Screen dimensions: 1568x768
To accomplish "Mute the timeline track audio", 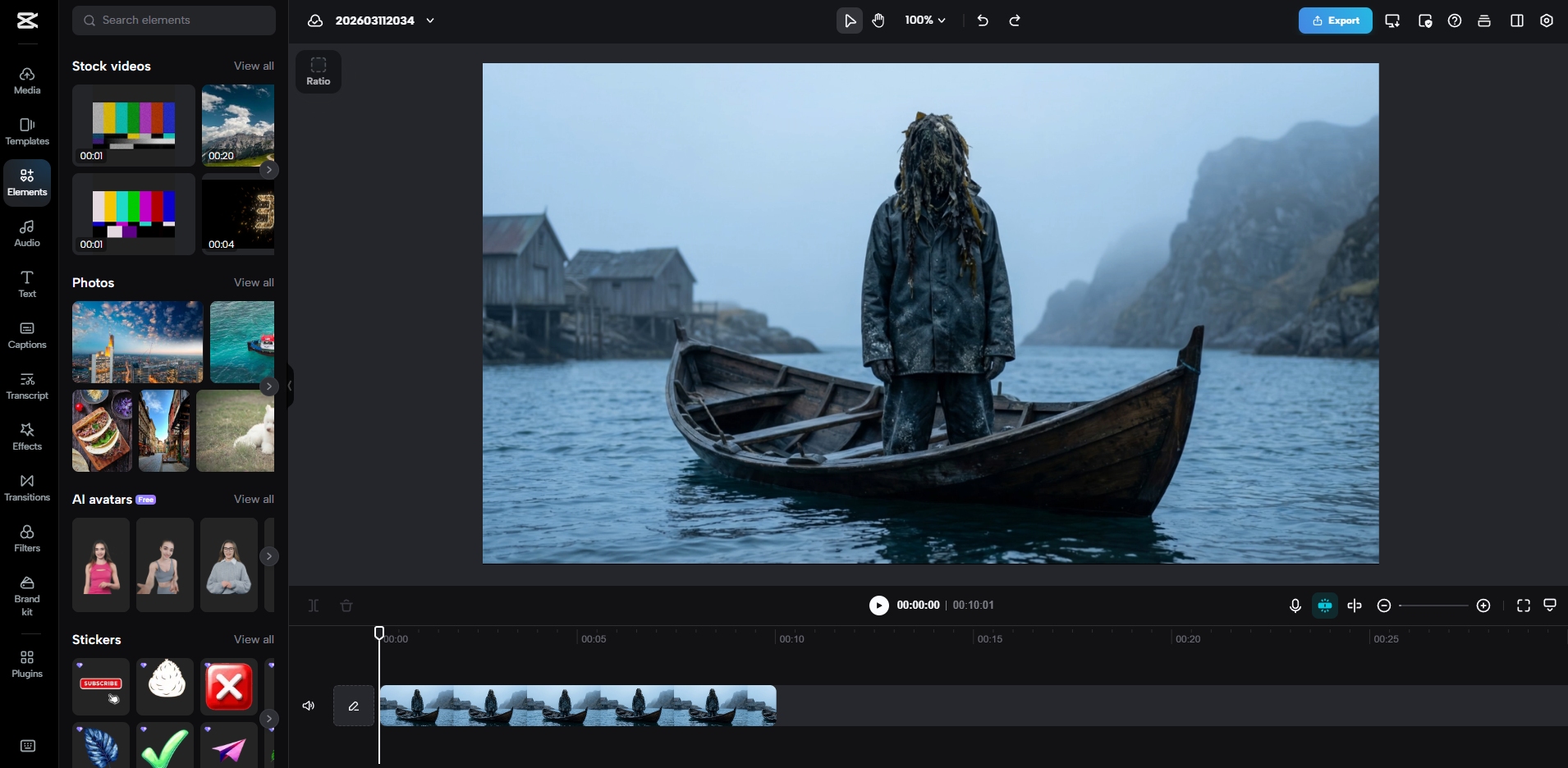I will [309, 706].
